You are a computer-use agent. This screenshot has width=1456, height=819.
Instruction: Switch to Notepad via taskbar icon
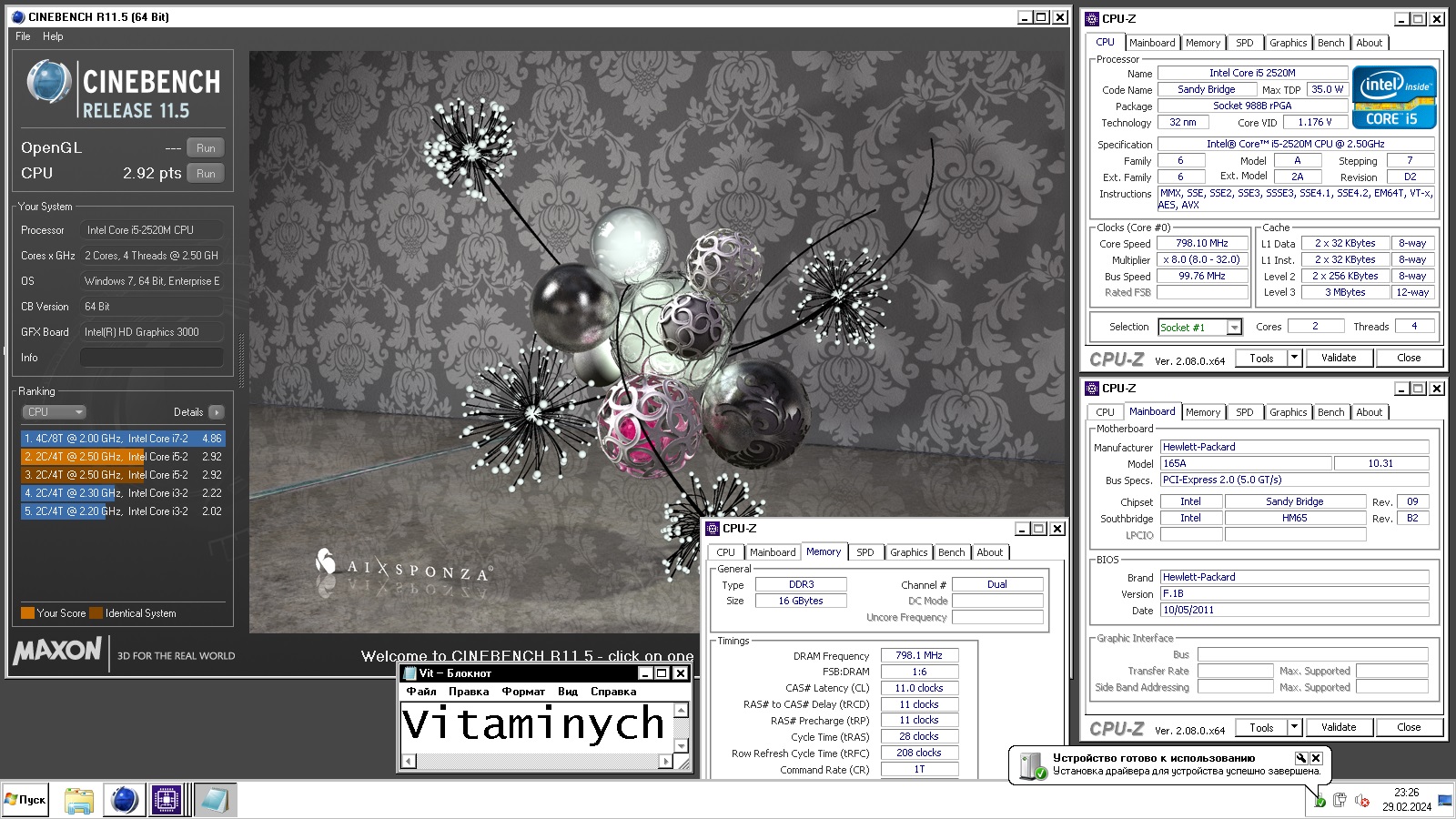(216, 800)
